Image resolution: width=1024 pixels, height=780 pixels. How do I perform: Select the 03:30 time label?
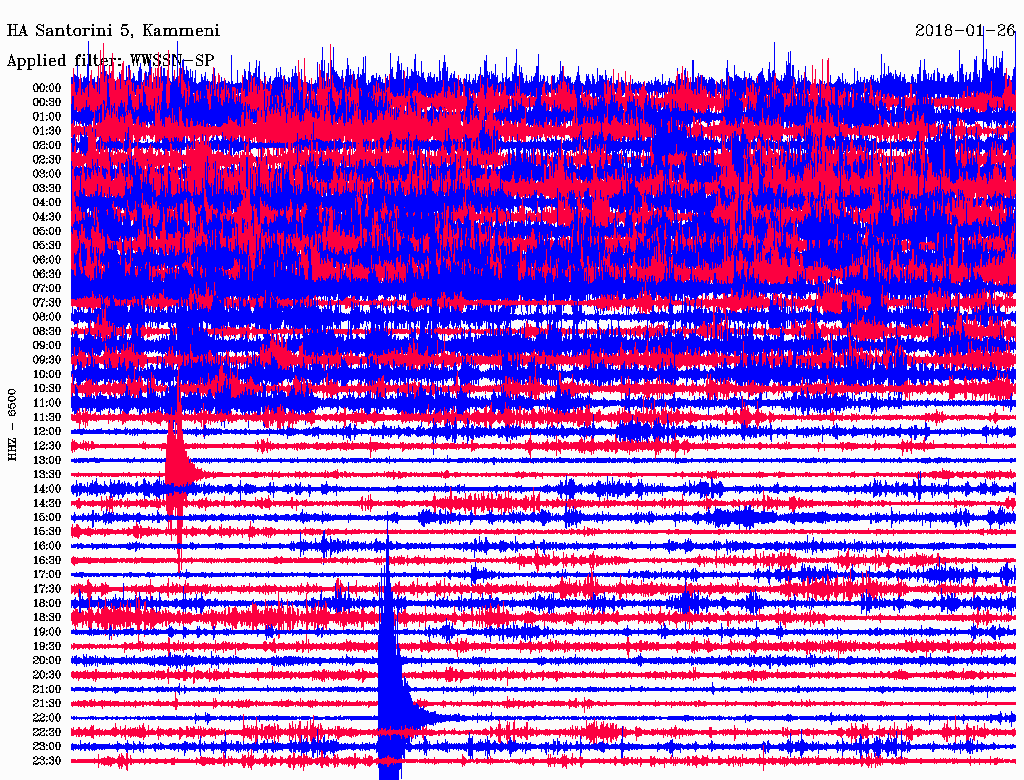pyautogui.click(x=47, y=188)
